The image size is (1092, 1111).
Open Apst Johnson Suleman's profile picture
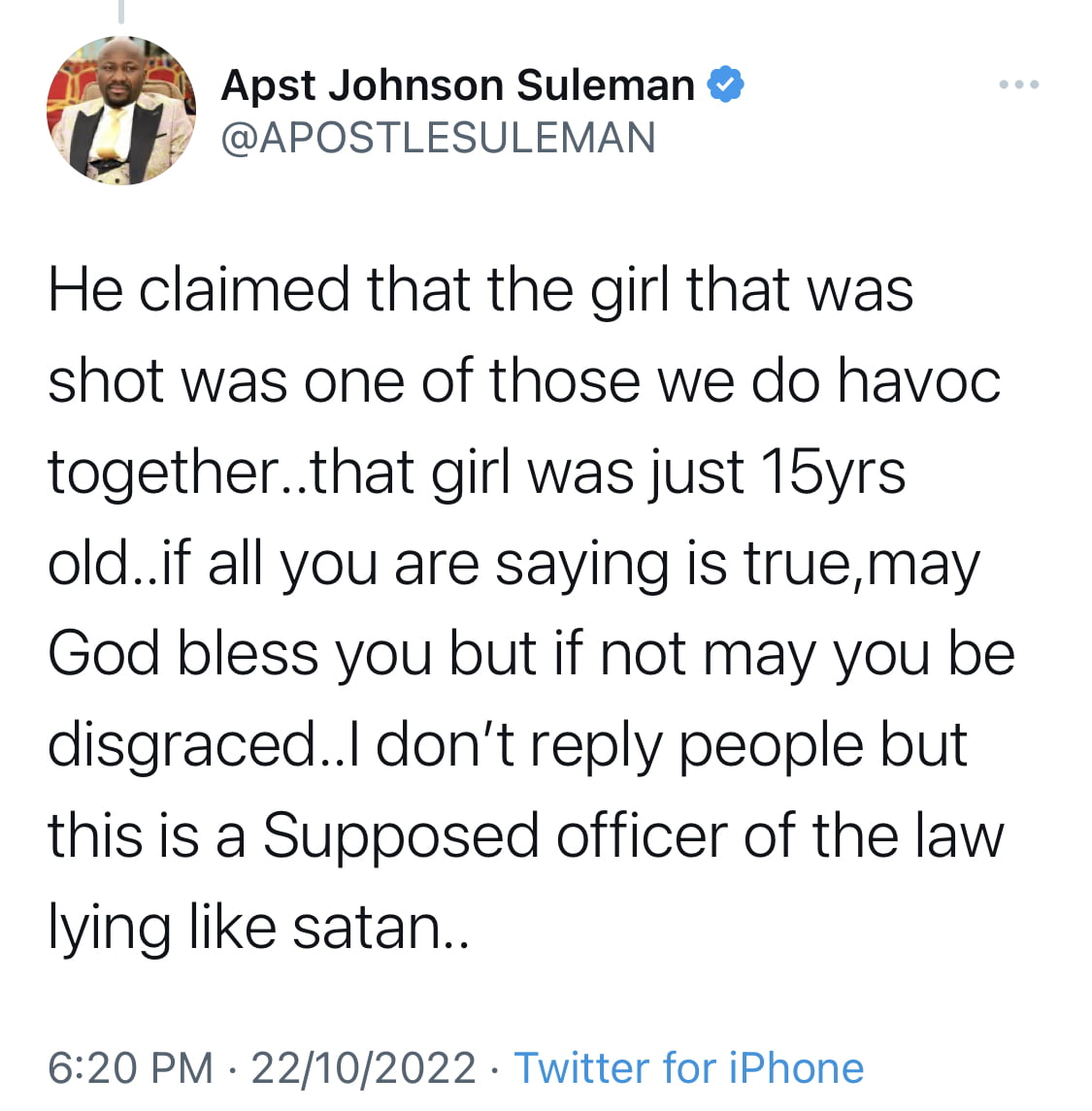pyautogui.click(x=121, y=111)
